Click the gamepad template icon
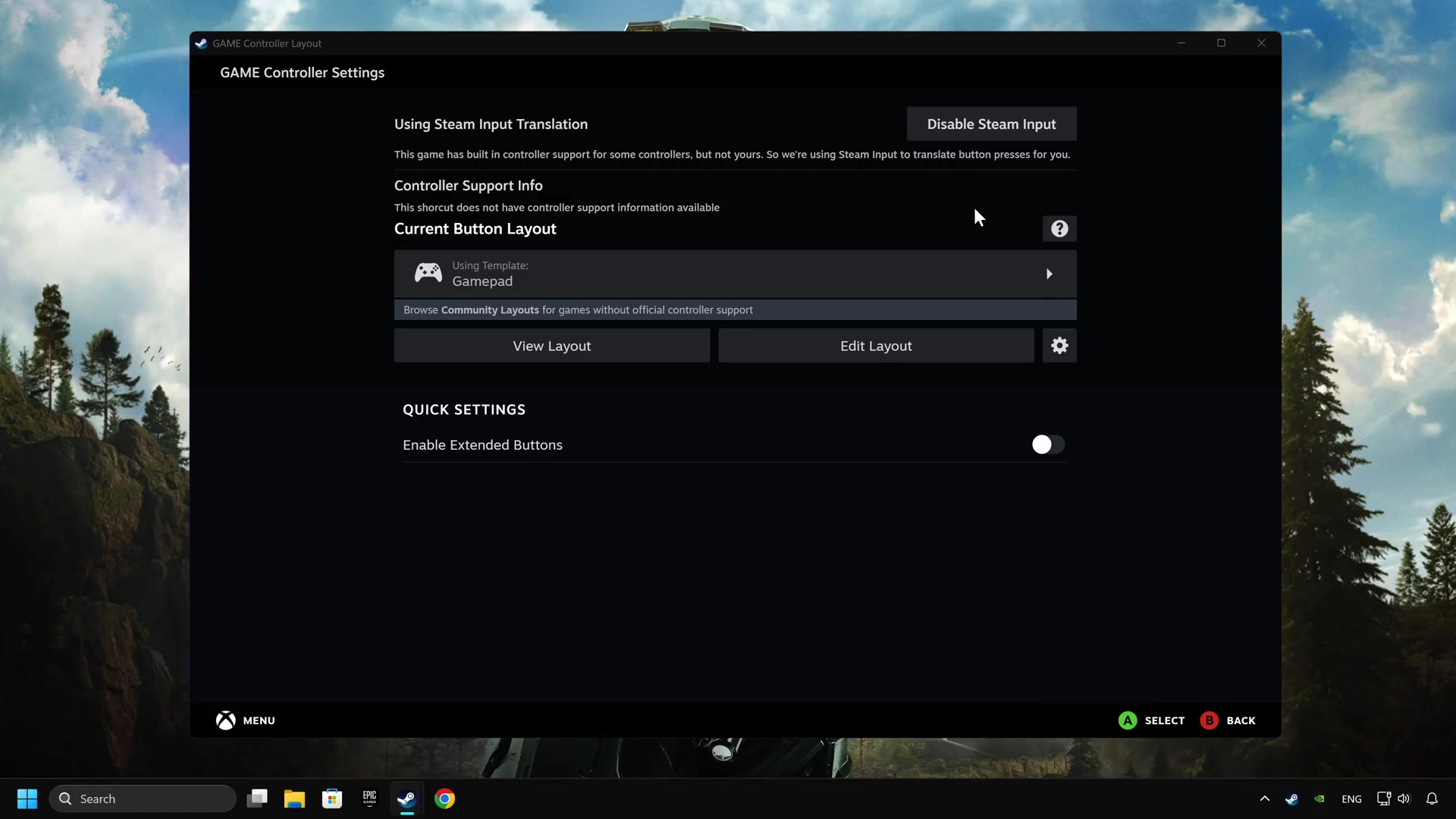Screen dimensions: 1456x819 click(428, 273)
